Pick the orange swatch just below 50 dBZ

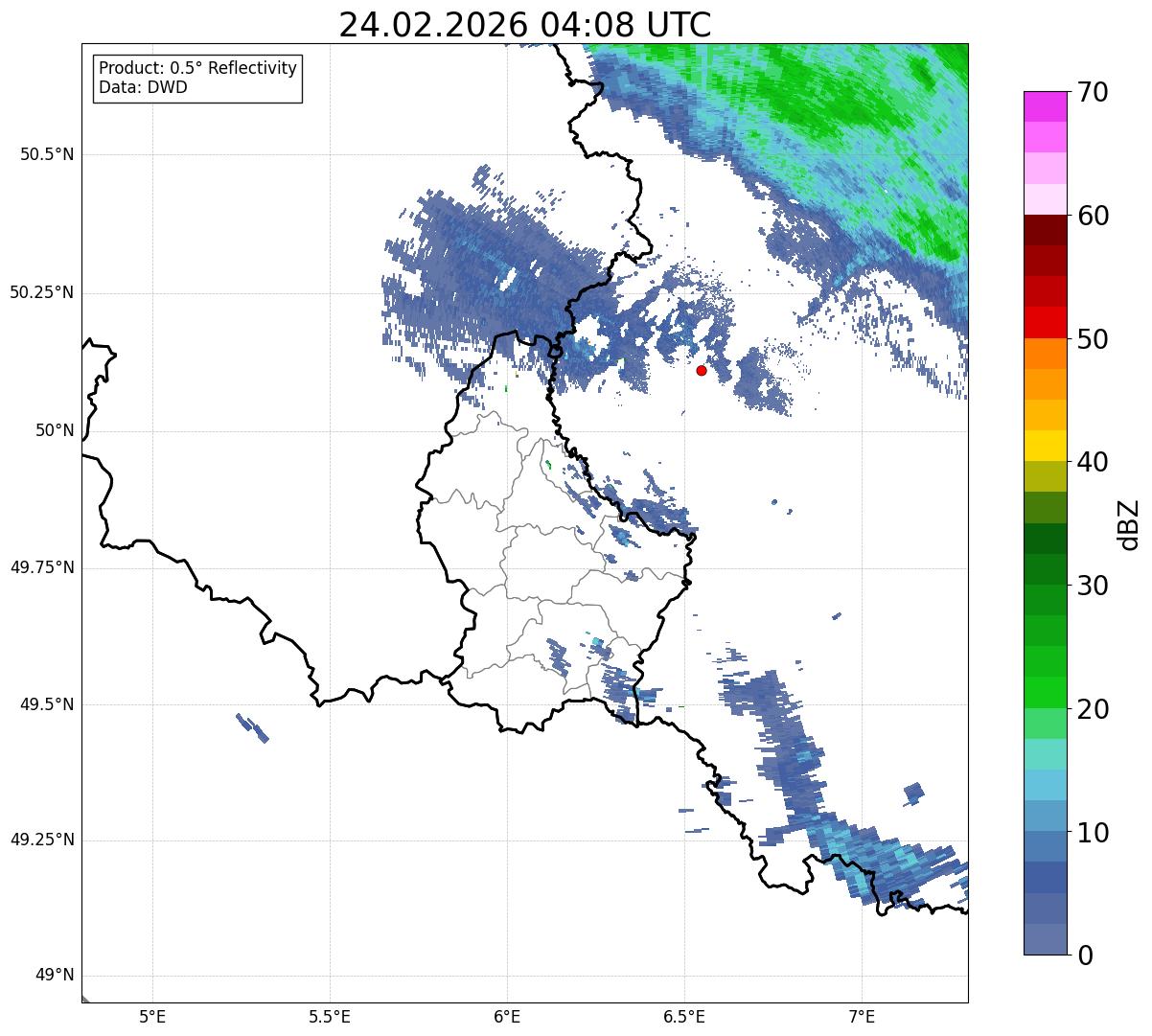[x=1046, y=354]
